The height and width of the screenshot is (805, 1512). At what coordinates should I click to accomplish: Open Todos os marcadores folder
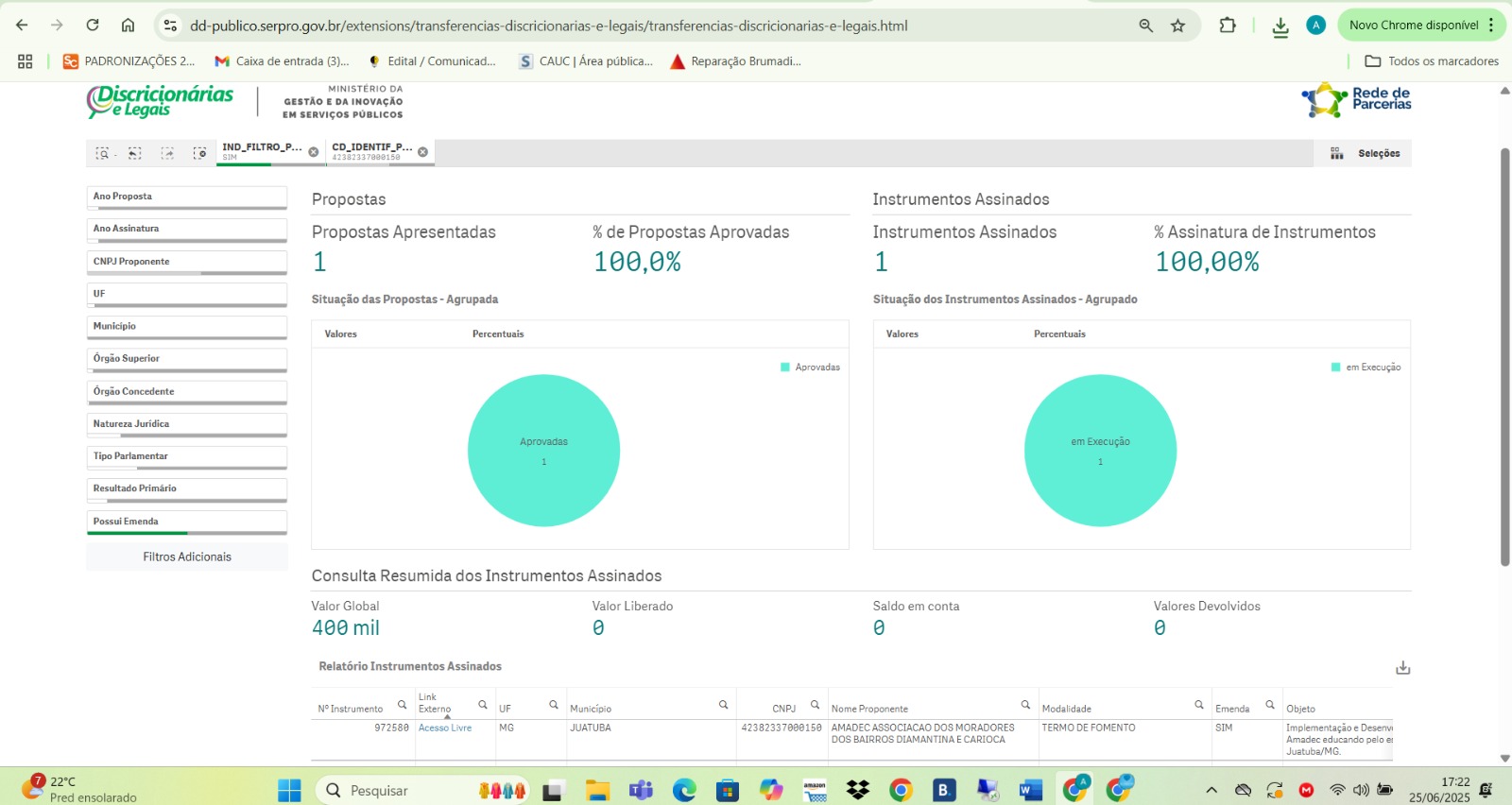1432,61
